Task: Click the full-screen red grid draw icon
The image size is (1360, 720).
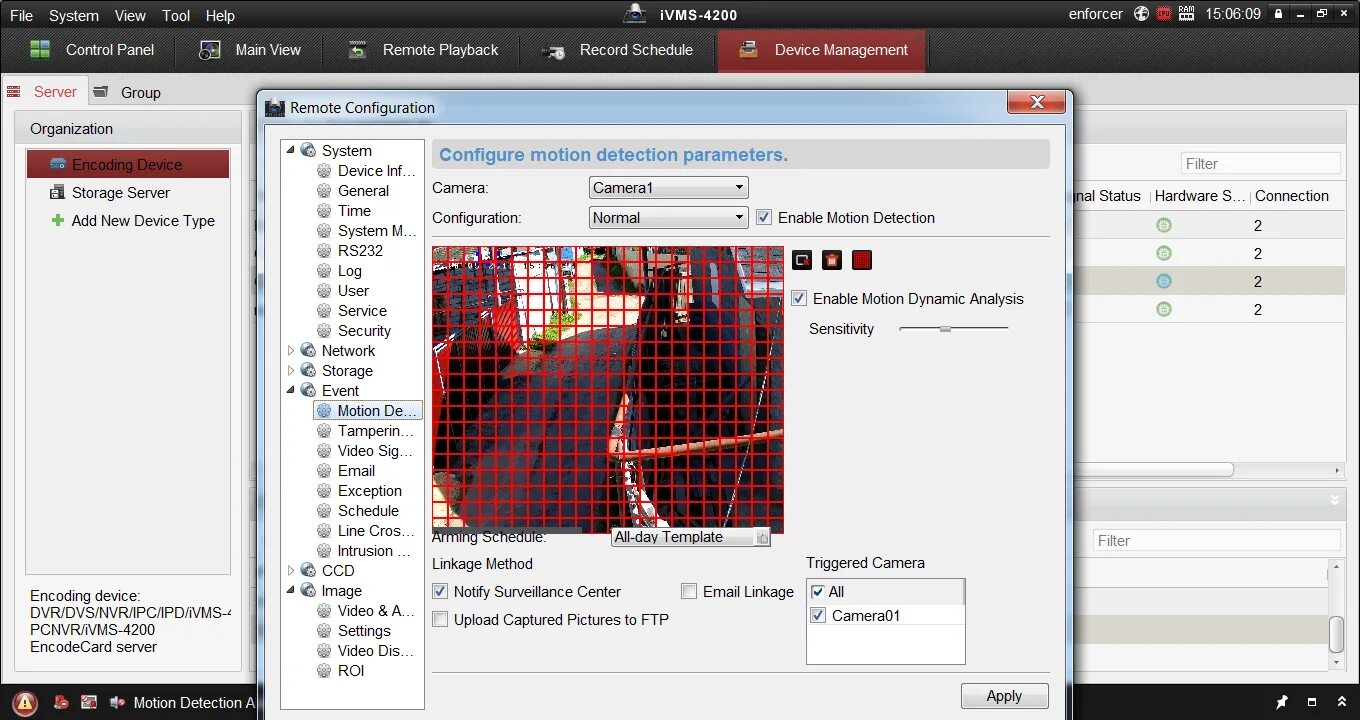Action: coord(863,260)
